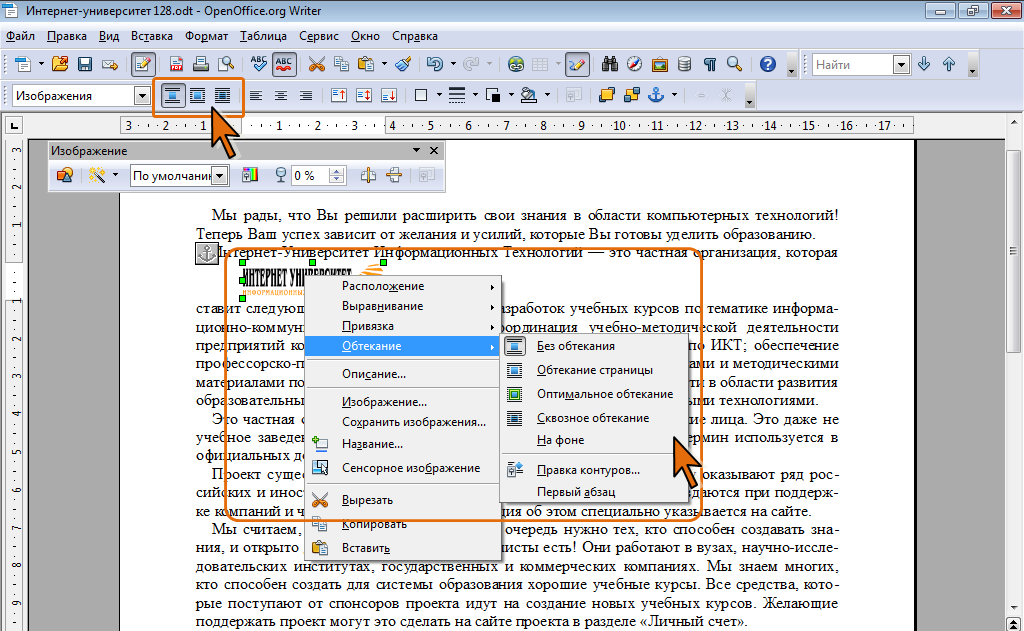
Task: Toggle Show Draw Functions button
Action: (577, 64)
